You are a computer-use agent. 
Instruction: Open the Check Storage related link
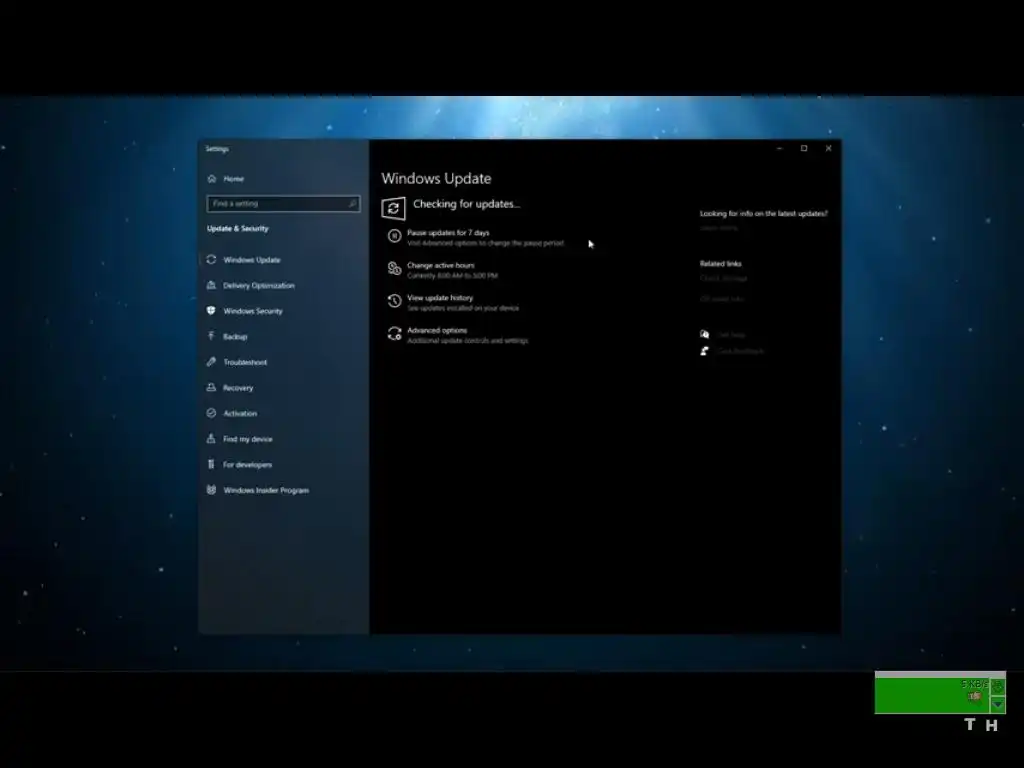[x=723, y=278]
